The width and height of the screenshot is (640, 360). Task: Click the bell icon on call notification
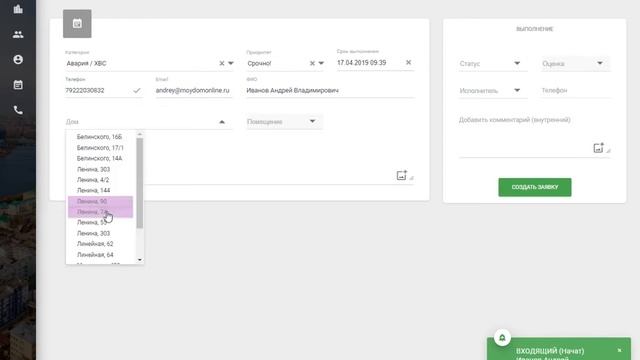click(502, 338)
